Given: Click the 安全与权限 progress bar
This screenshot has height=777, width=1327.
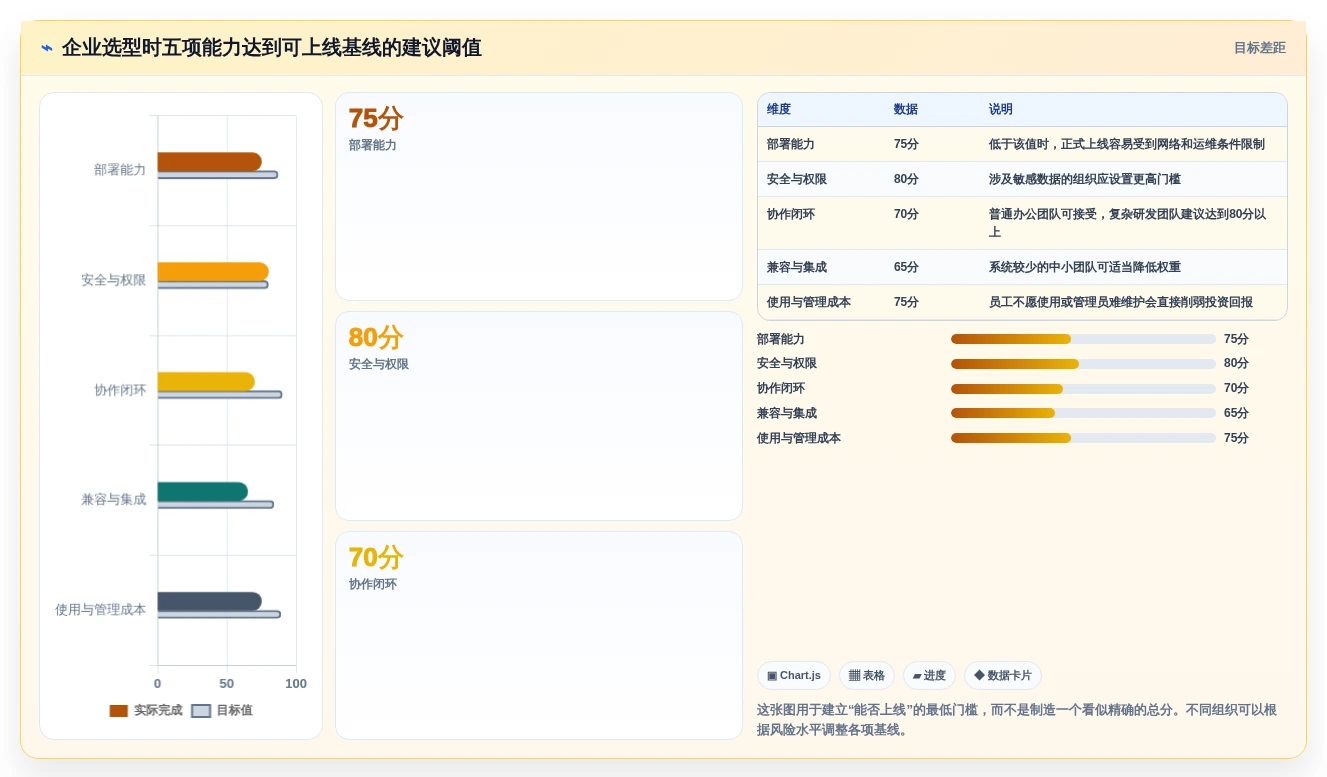Looking at the screenshot, I should tap(1083, 364).
